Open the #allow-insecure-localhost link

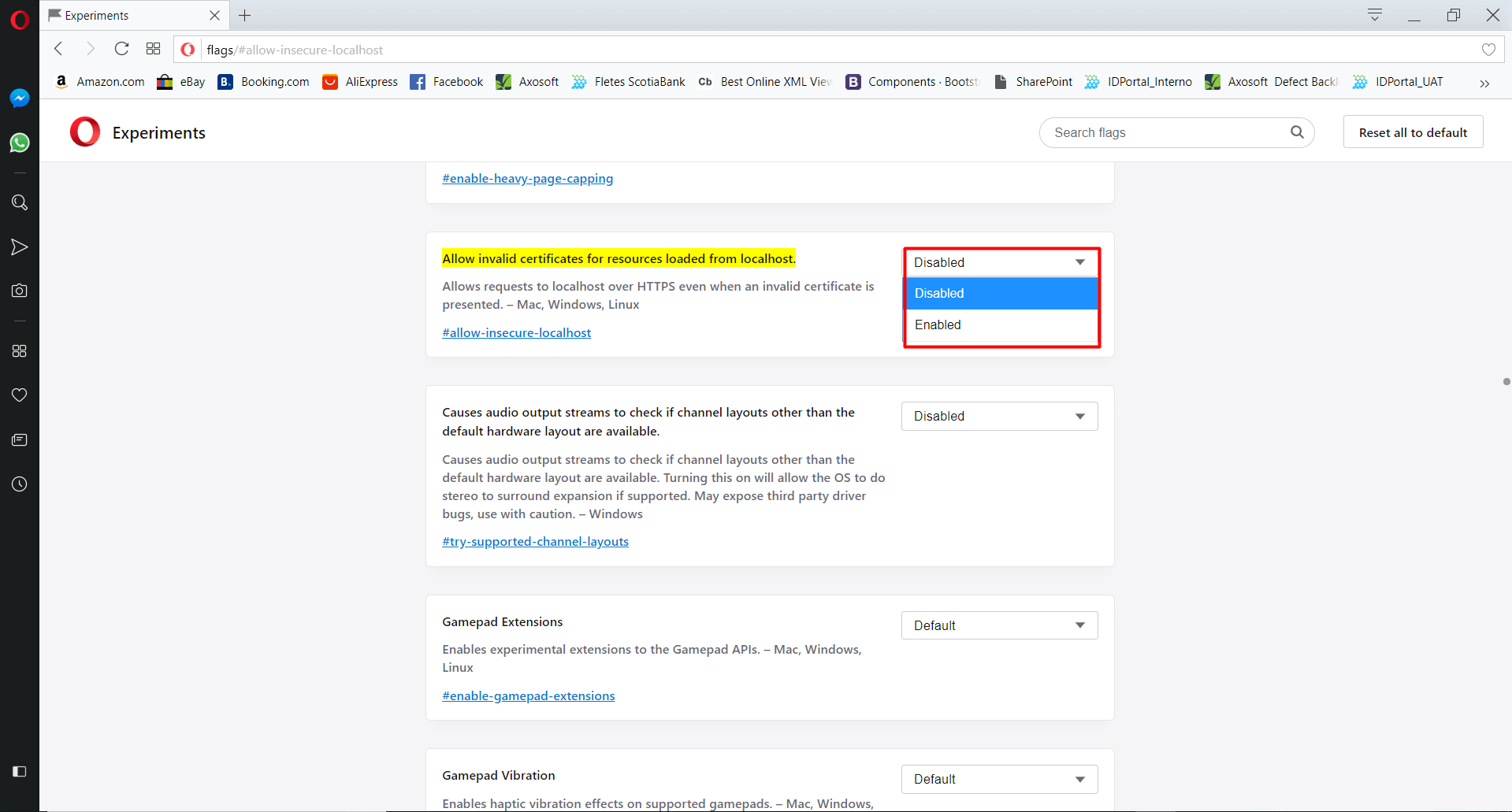[516, 333]
